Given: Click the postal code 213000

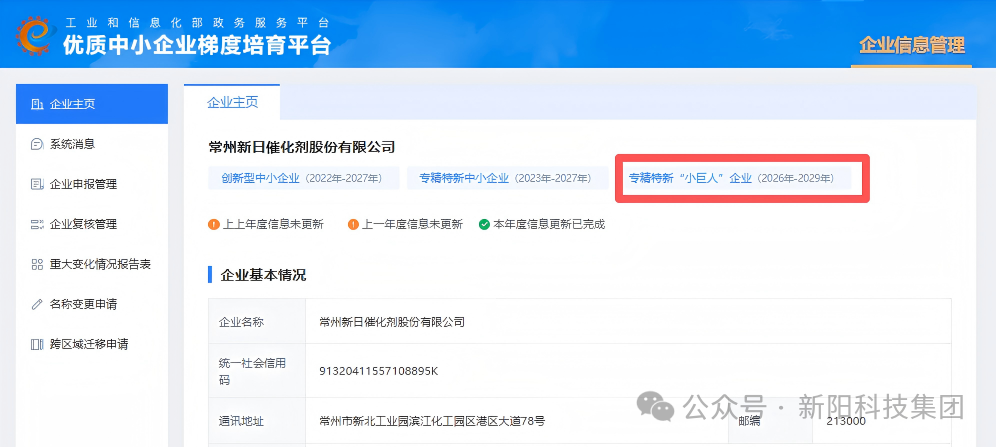Looking at the screenshot, I should pos(846,420).
